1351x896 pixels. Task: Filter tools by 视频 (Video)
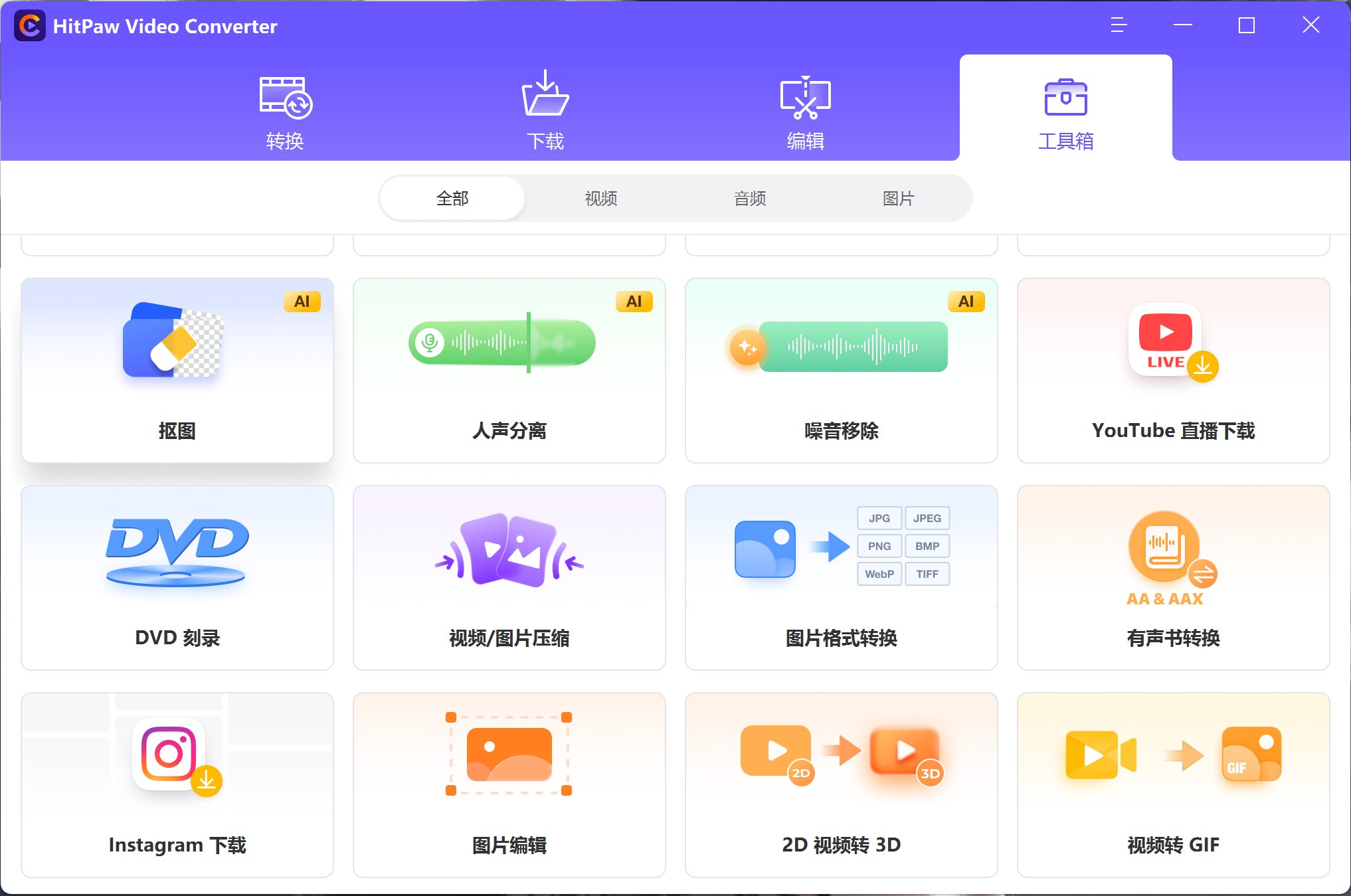[x=601, y=198]
